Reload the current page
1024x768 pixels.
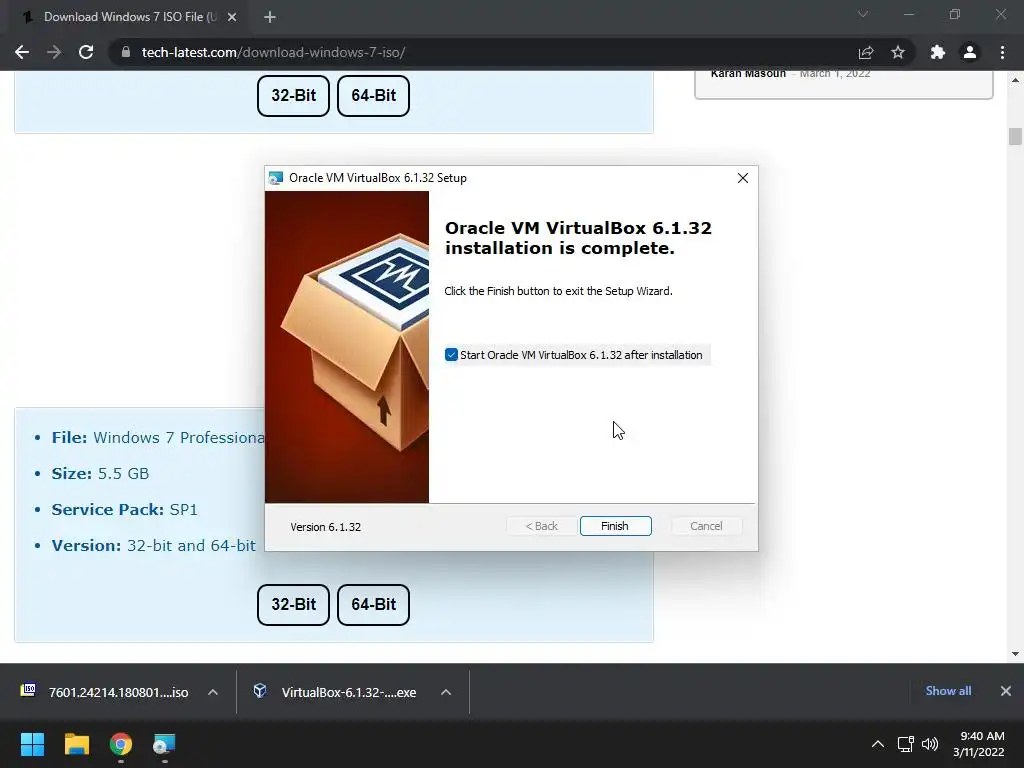[x=86, y=52]
